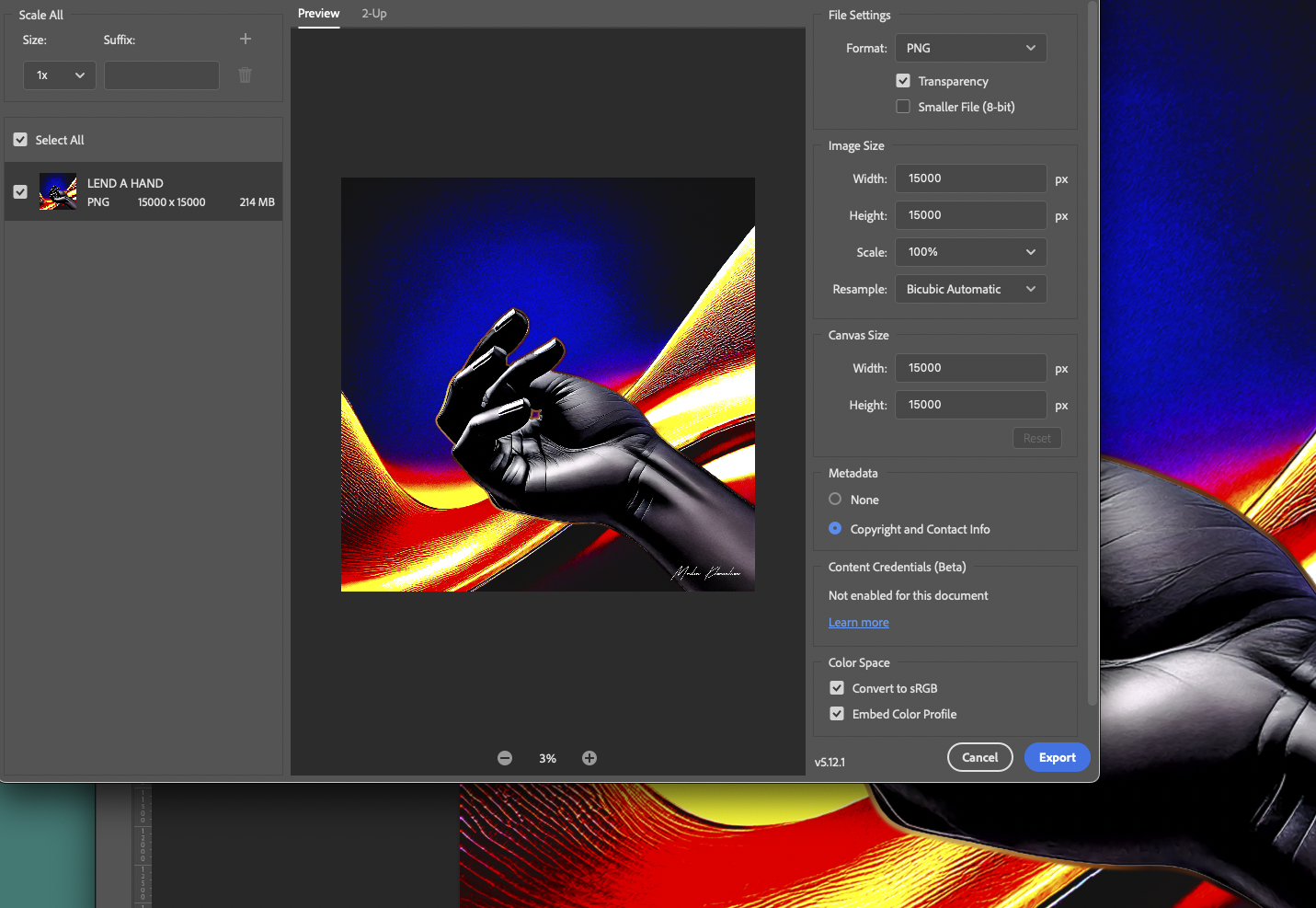Viewport: 1316px width, 908px height.
Task: Uncheck Embed Color Profile
Action: (837, 714)
